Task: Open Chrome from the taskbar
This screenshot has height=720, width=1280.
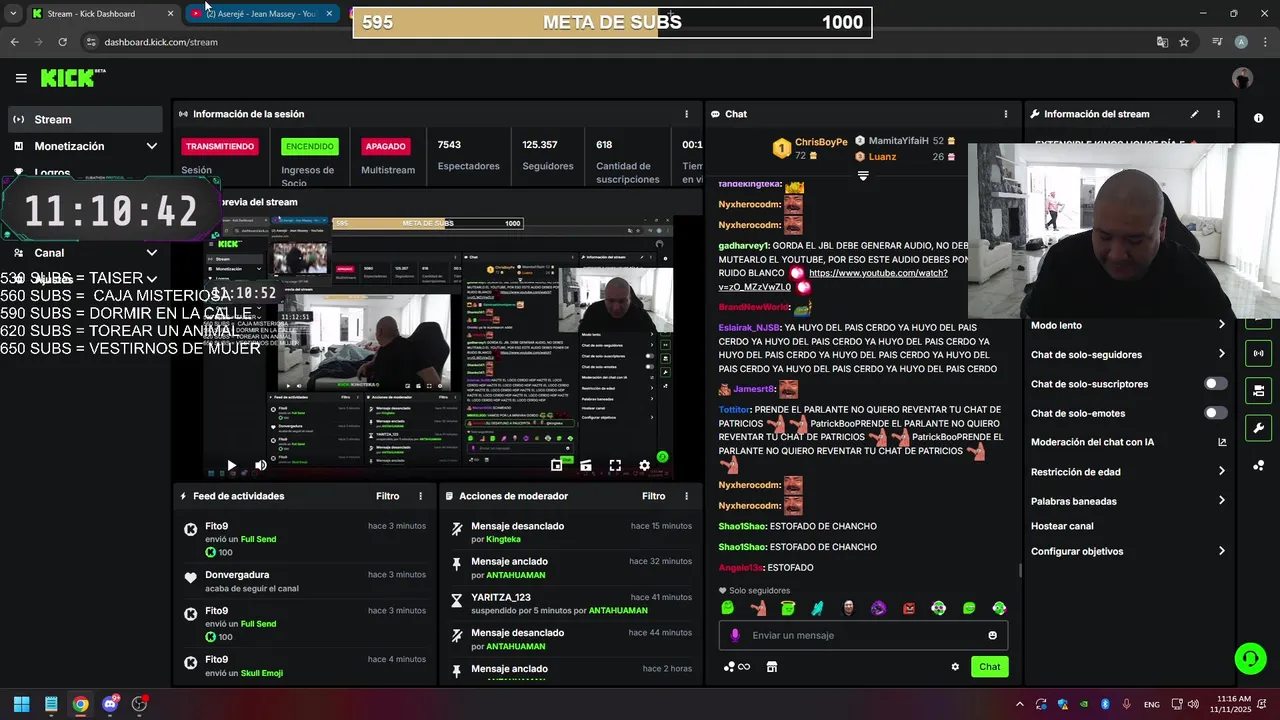Action: 80,704
